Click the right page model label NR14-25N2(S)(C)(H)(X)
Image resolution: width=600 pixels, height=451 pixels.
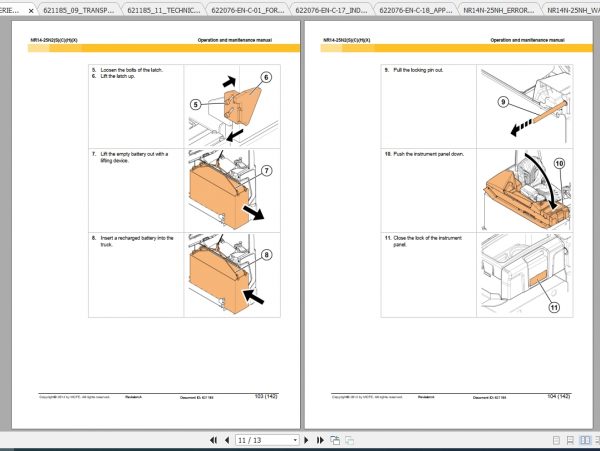(347, 40)
